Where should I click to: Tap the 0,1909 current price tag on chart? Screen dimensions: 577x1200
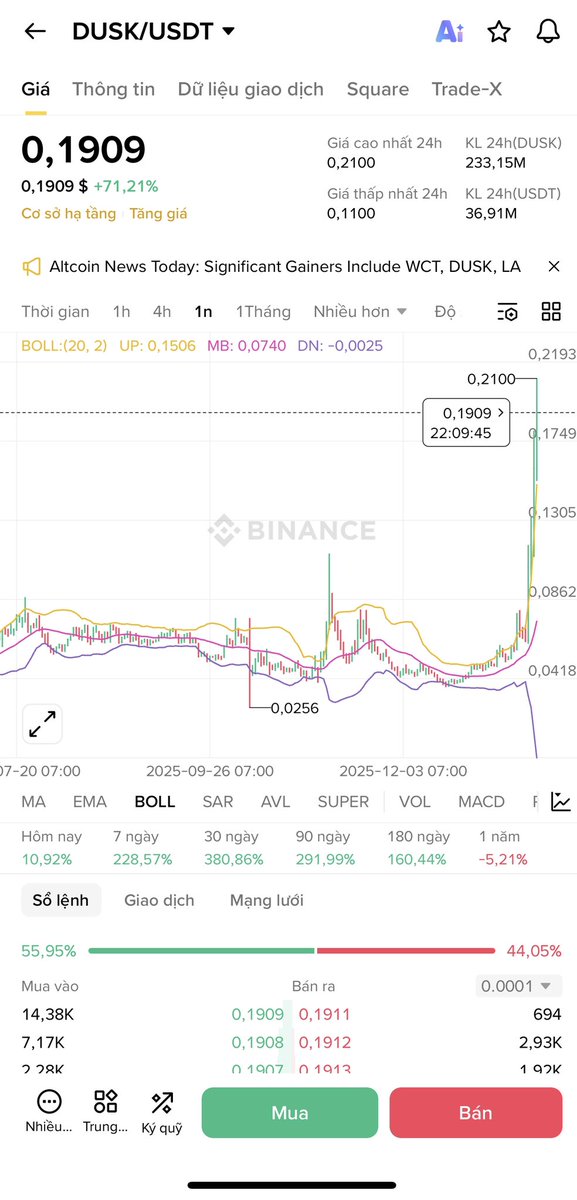467,422
